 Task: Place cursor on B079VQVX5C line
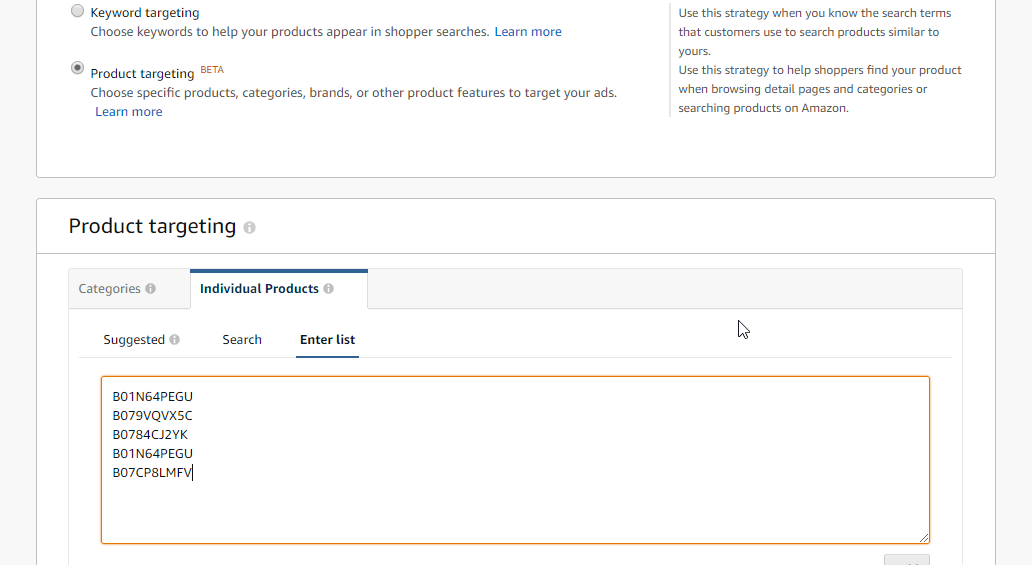(152, 415)
